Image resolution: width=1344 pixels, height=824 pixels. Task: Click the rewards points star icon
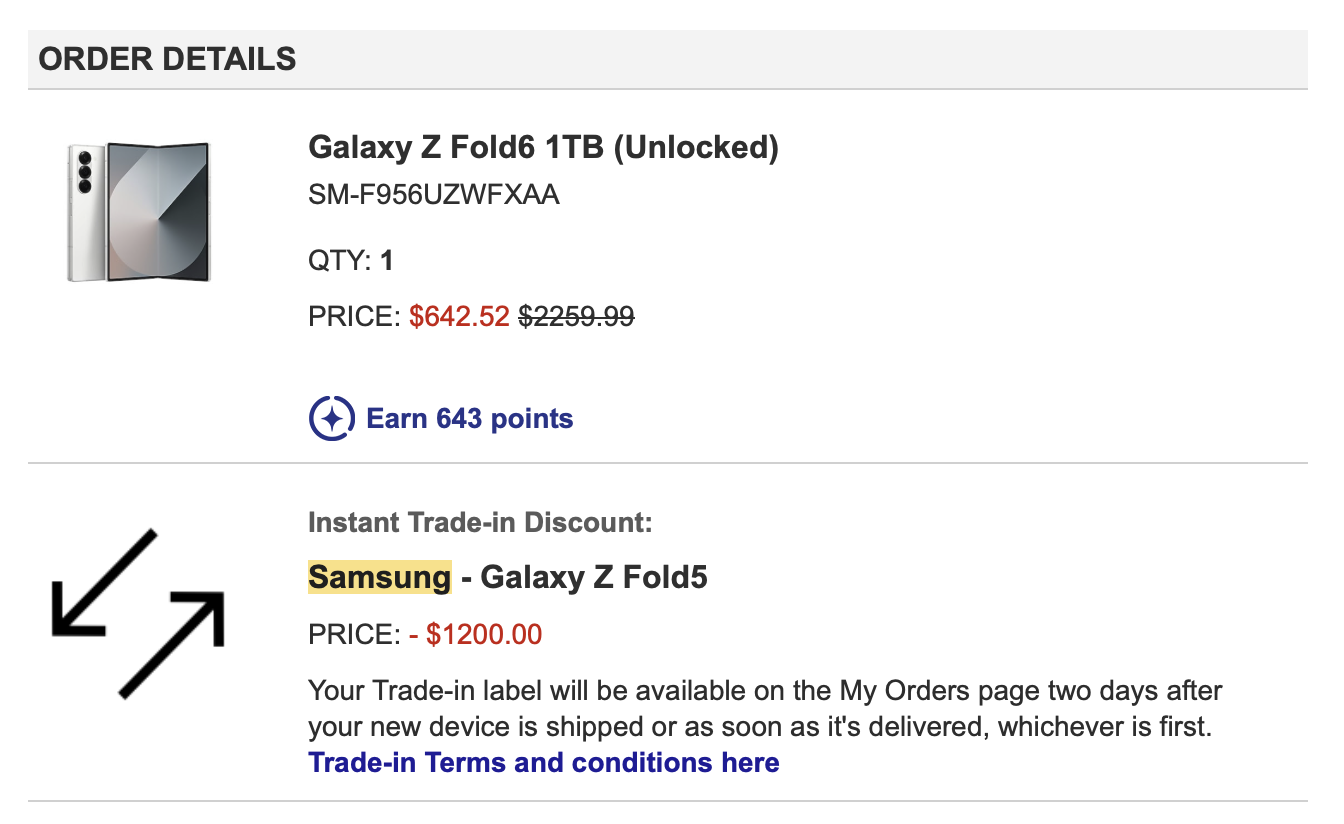click(332, 418)
